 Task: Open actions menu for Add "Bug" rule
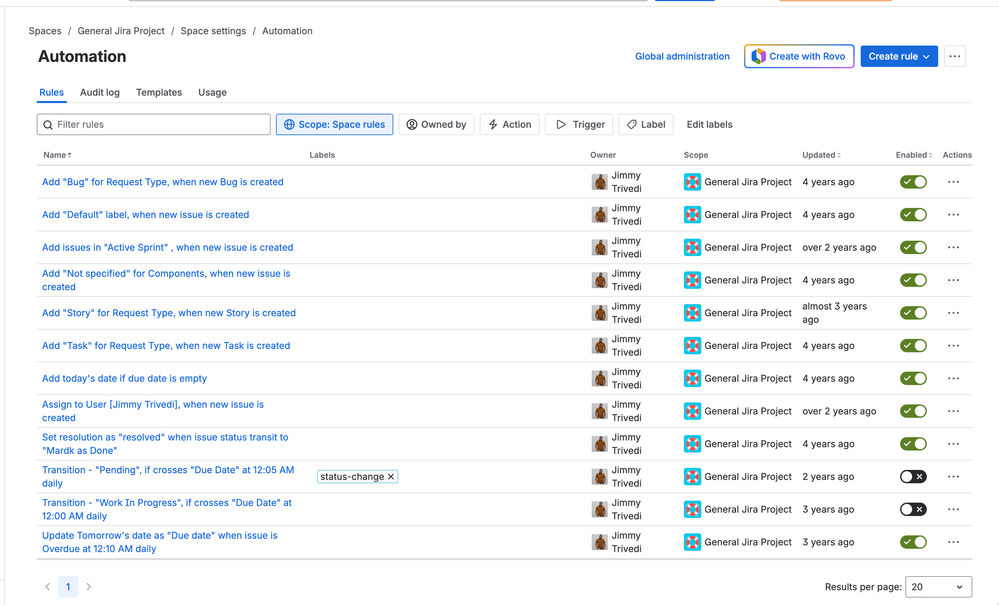(953, 182)
